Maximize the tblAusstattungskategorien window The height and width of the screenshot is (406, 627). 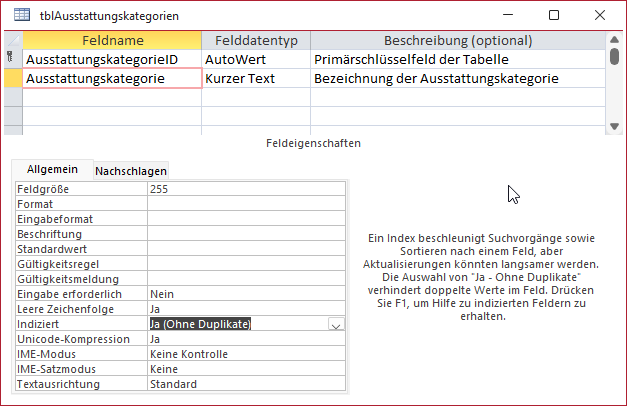pos(554,15)
